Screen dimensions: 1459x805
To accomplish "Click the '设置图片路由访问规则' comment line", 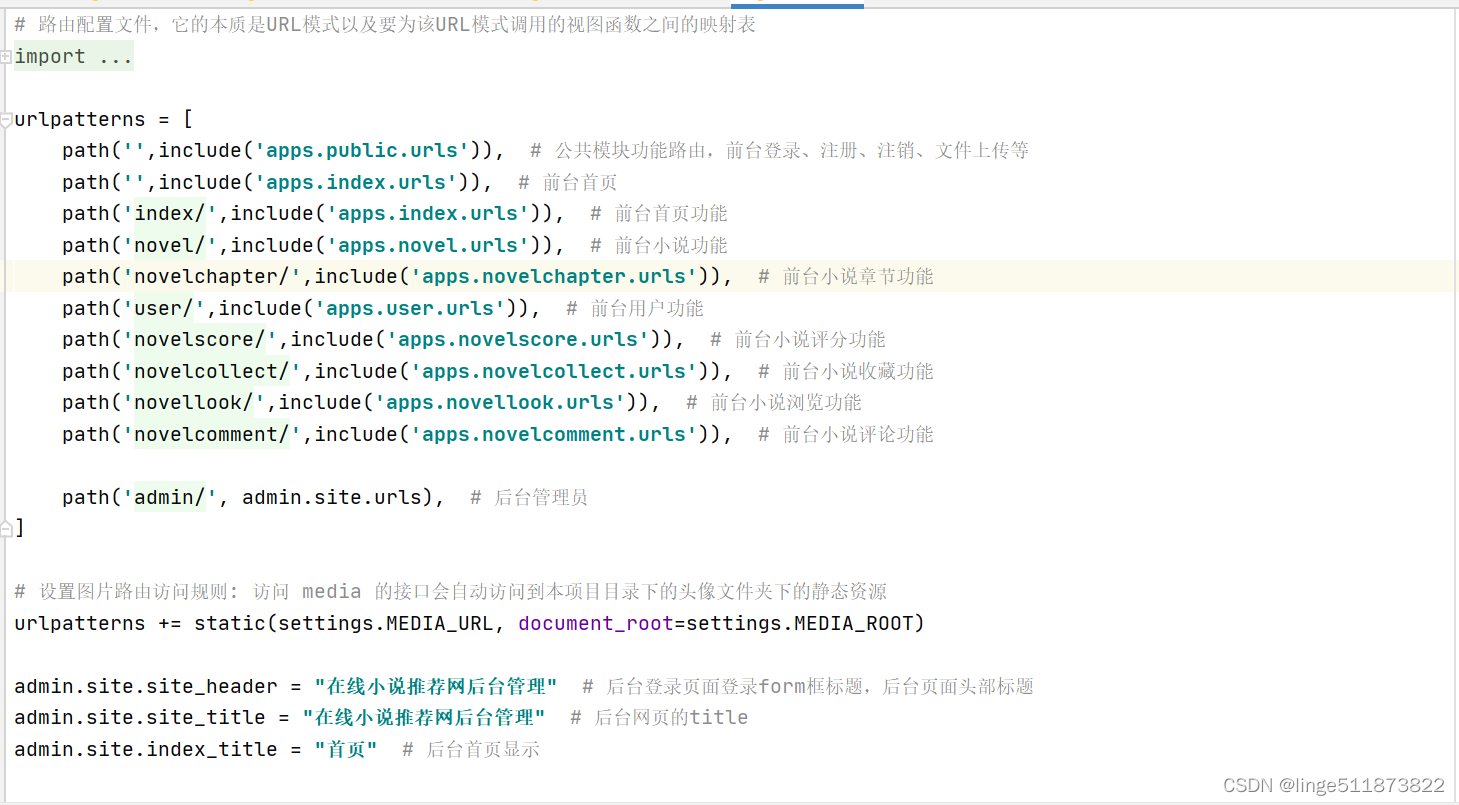I will click(450, 591).
